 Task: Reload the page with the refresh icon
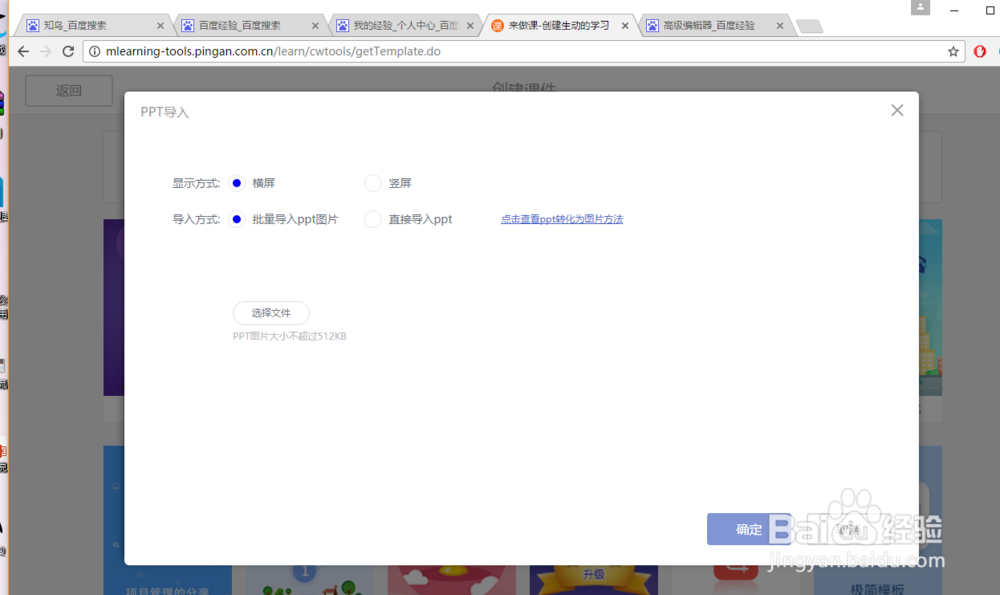[68, 52]
